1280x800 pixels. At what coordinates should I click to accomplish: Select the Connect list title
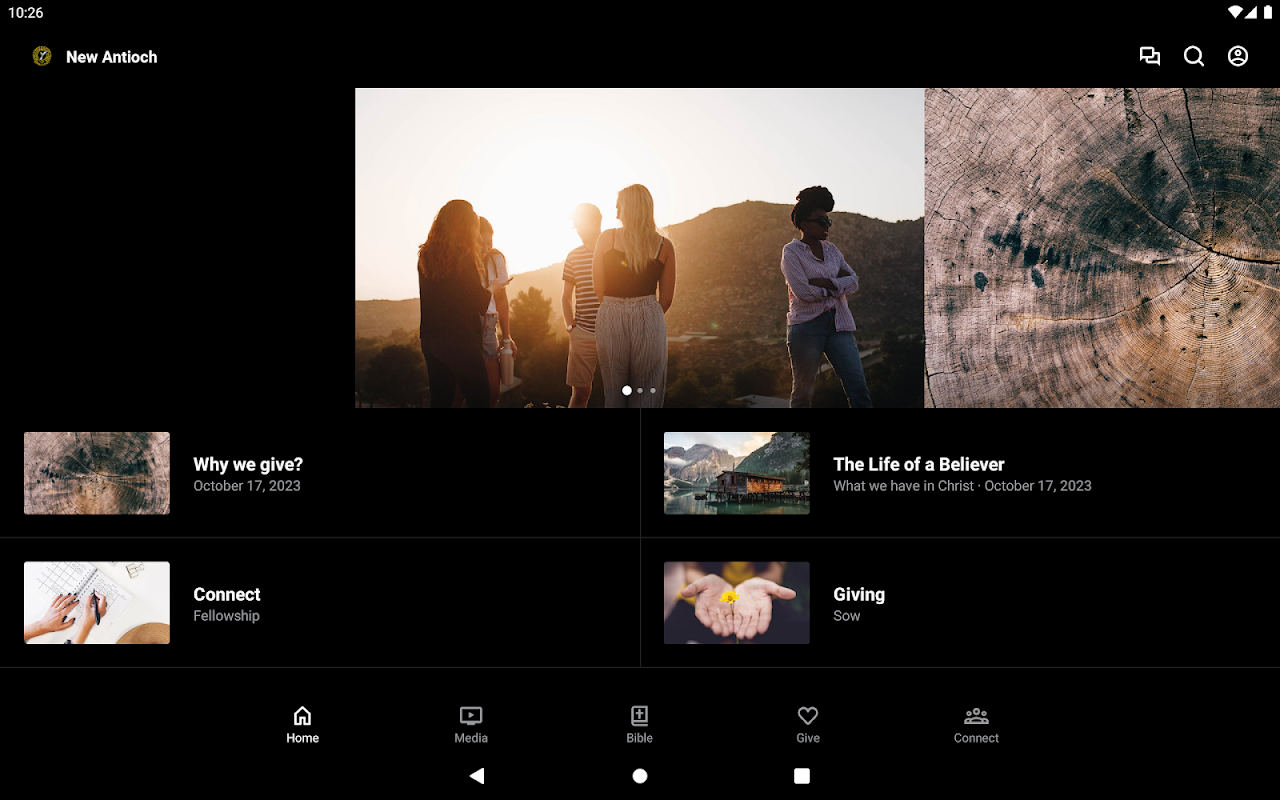click(x=227, y=594)
